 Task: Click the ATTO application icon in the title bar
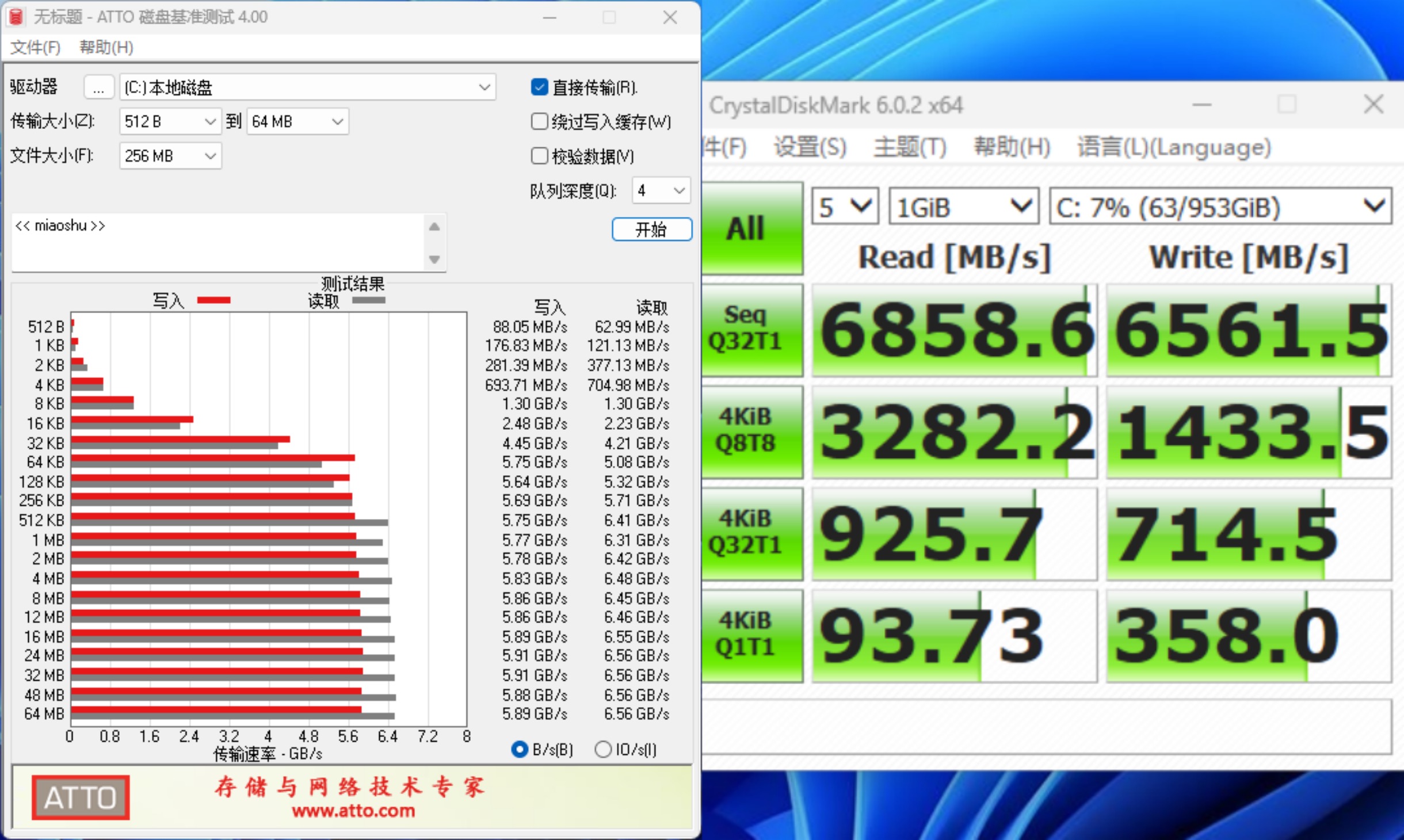click(x=16, y=17)
